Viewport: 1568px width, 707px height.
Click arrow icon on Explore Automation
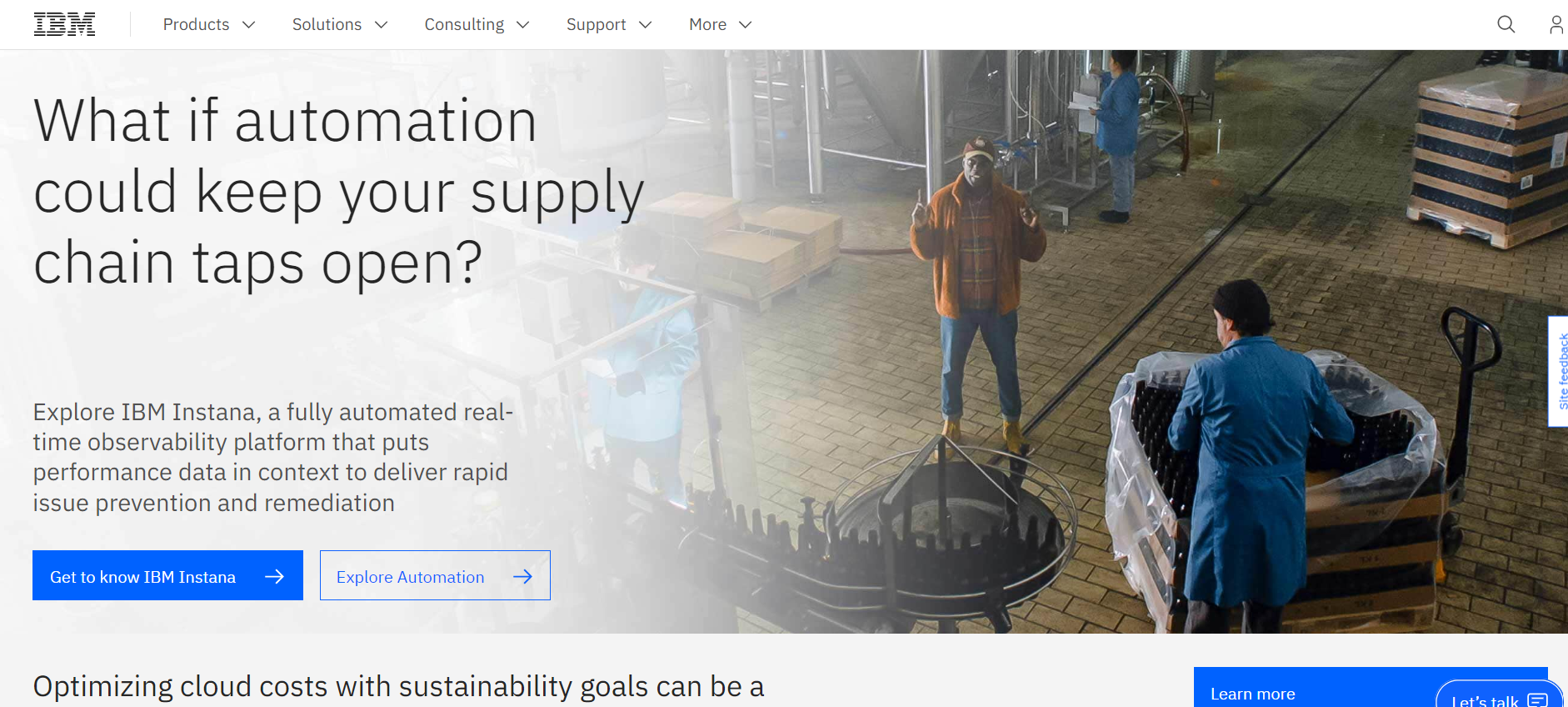[522, 576]
